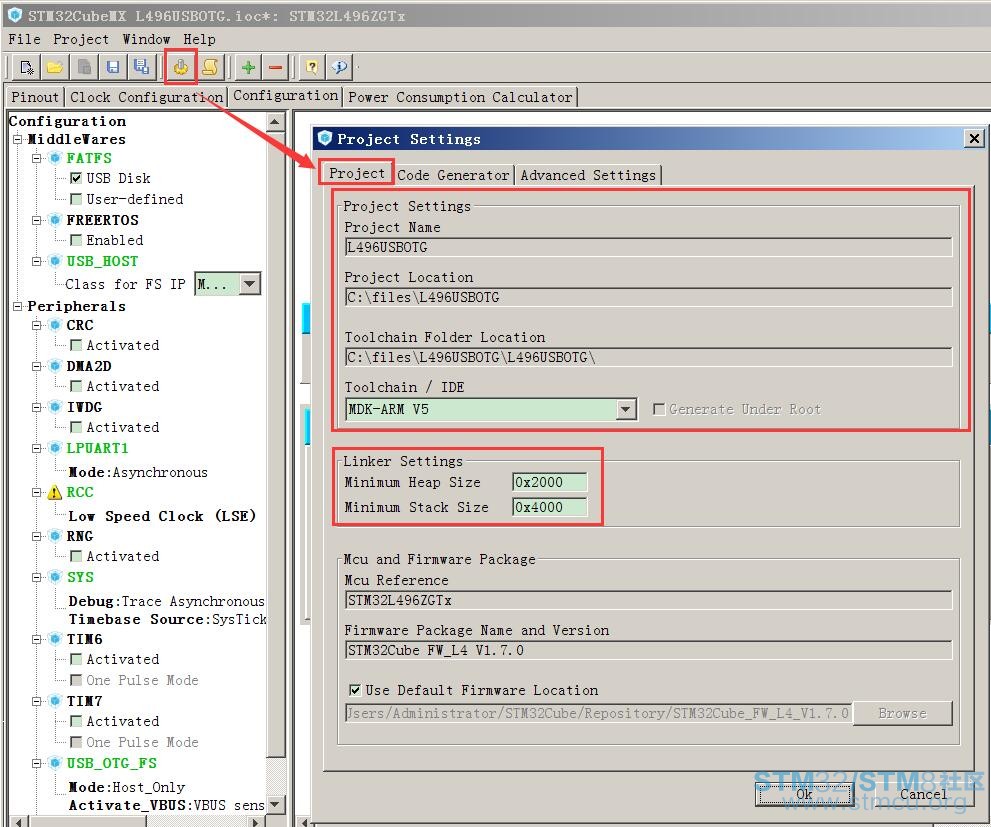Check Activated under TIM7
This screenshot has width=991, height=827.
click(76, 721)
